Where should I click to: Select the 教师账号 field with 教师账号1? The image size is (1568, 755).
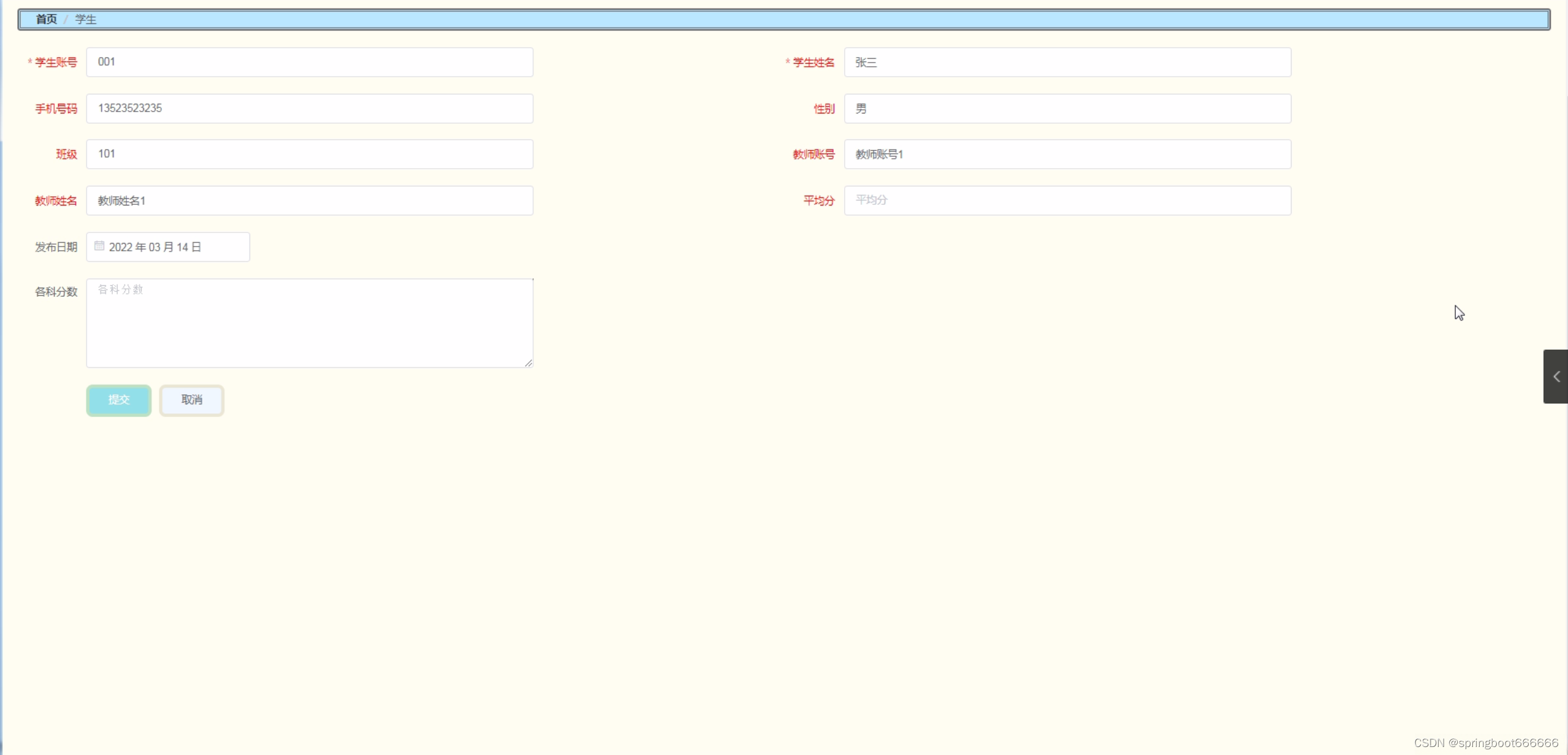point(1067,154)
